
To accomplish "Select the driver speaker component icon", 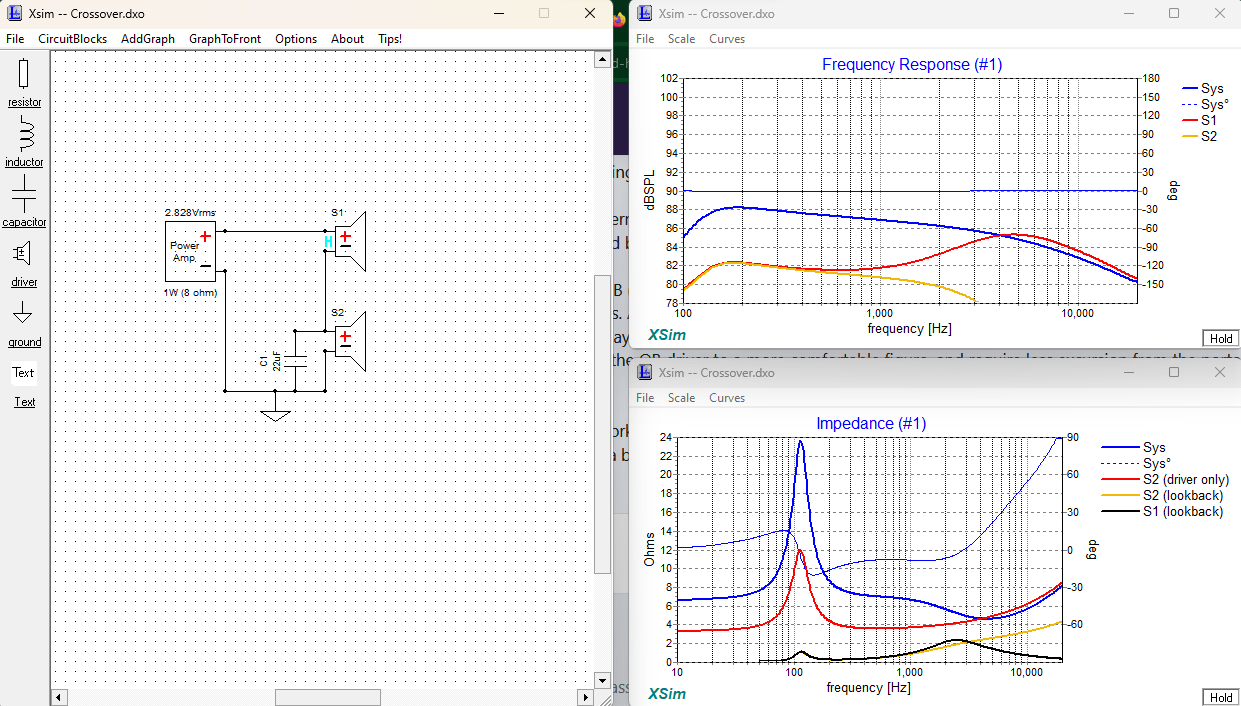I will coord(24,253).
